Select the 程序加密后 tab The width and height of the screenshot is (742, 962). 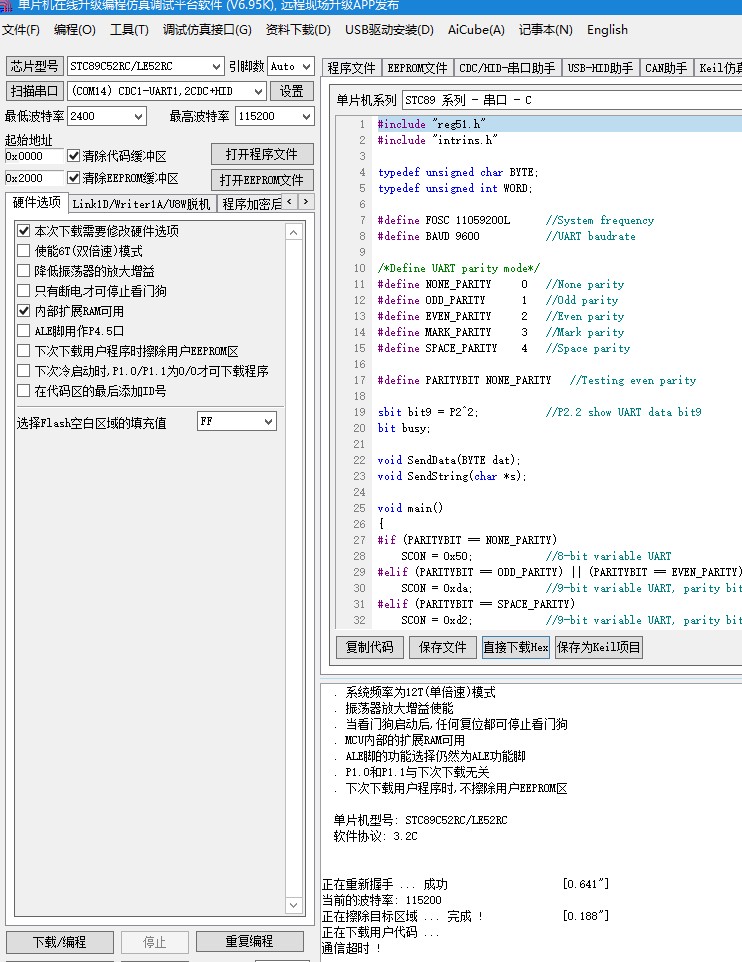251,204
